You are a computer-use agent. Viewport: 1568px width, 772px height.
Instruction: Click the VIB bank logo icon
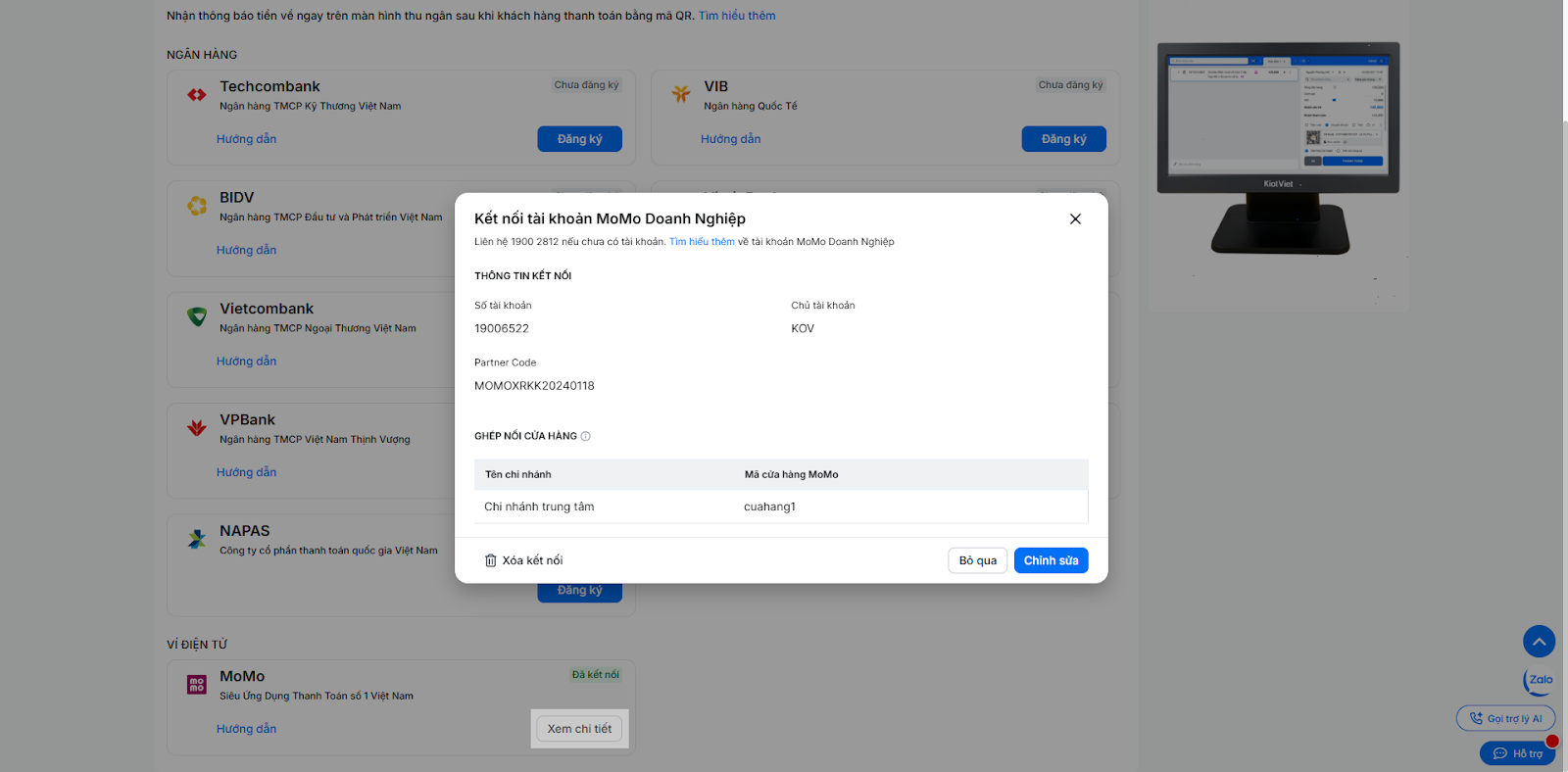681,94
